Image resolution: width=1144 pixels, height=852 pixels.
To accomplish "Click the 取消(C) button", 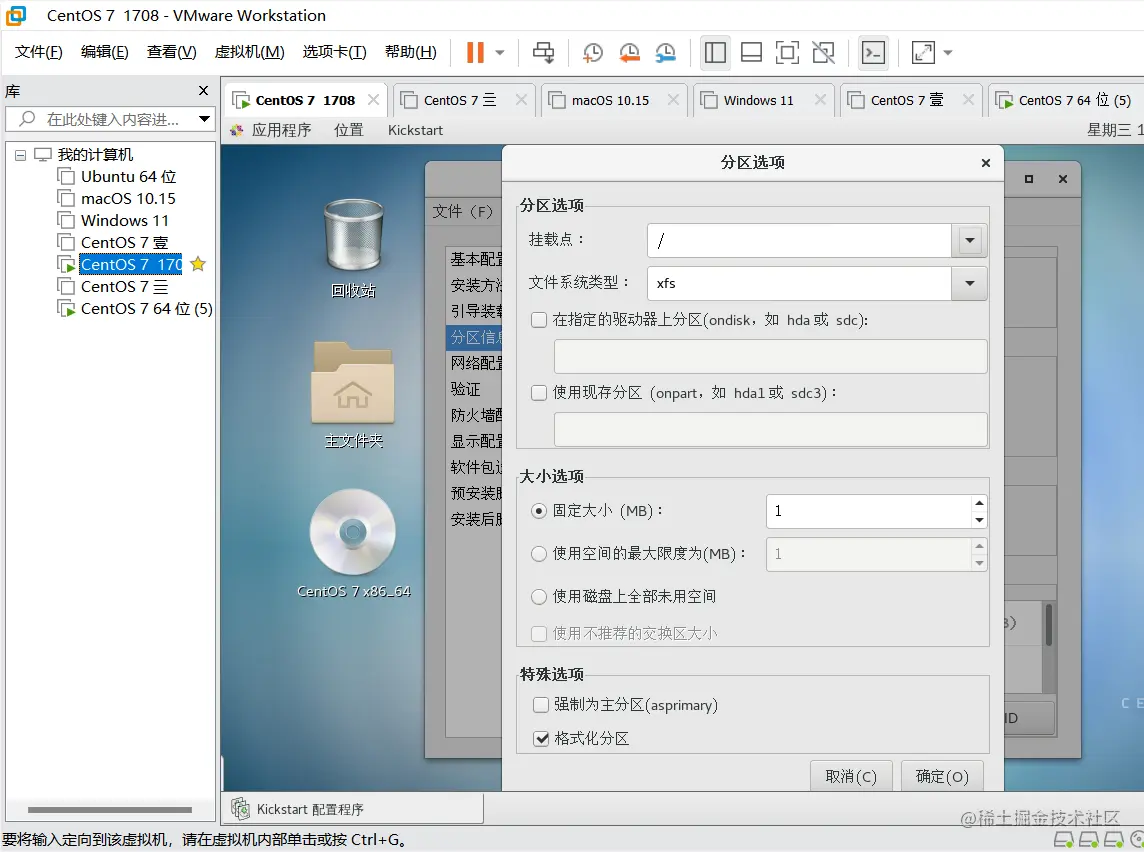I will pos(851,776).
